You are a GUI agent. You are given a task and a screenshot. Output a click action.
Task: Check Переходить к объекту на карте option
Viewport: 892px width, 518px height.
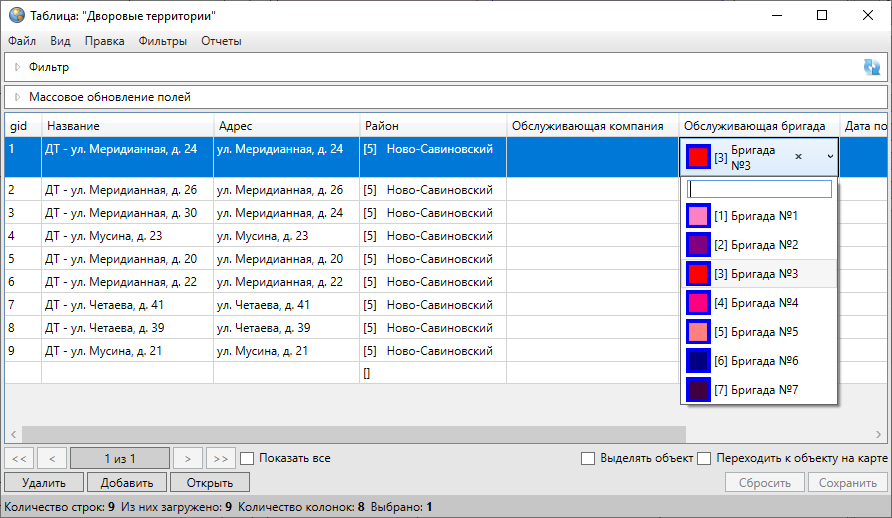click(704, 458)
